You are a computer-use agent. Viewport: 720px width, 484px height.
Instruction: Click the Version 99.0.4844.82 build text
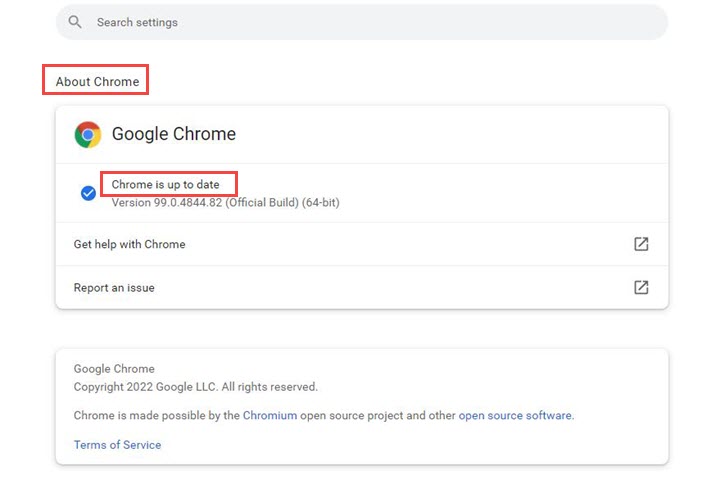[225, 202]
